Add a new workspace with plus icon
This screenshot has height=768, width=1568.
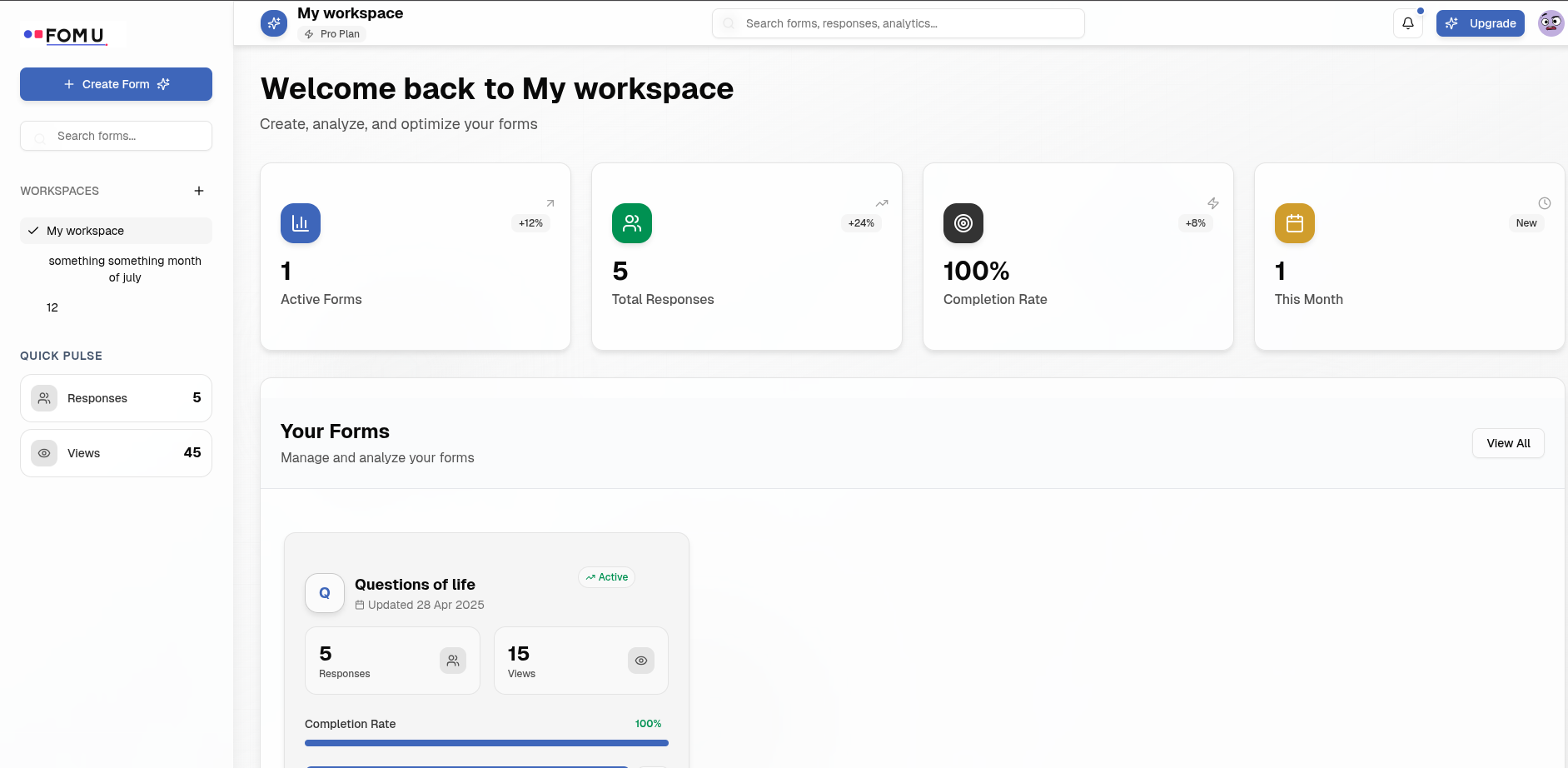(x=199, y=191)
